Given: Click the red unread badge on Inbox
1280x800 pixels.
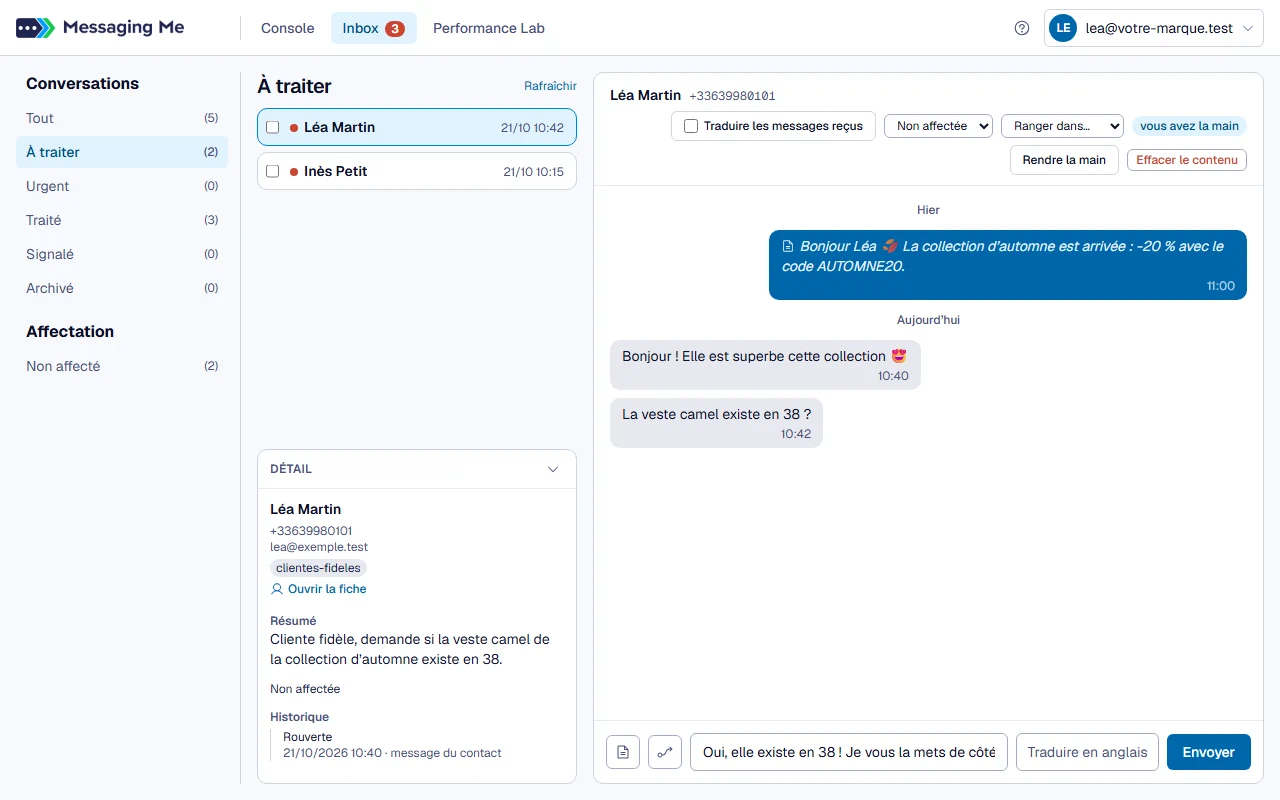Looking at the screenshot, I should pos(395,29).
